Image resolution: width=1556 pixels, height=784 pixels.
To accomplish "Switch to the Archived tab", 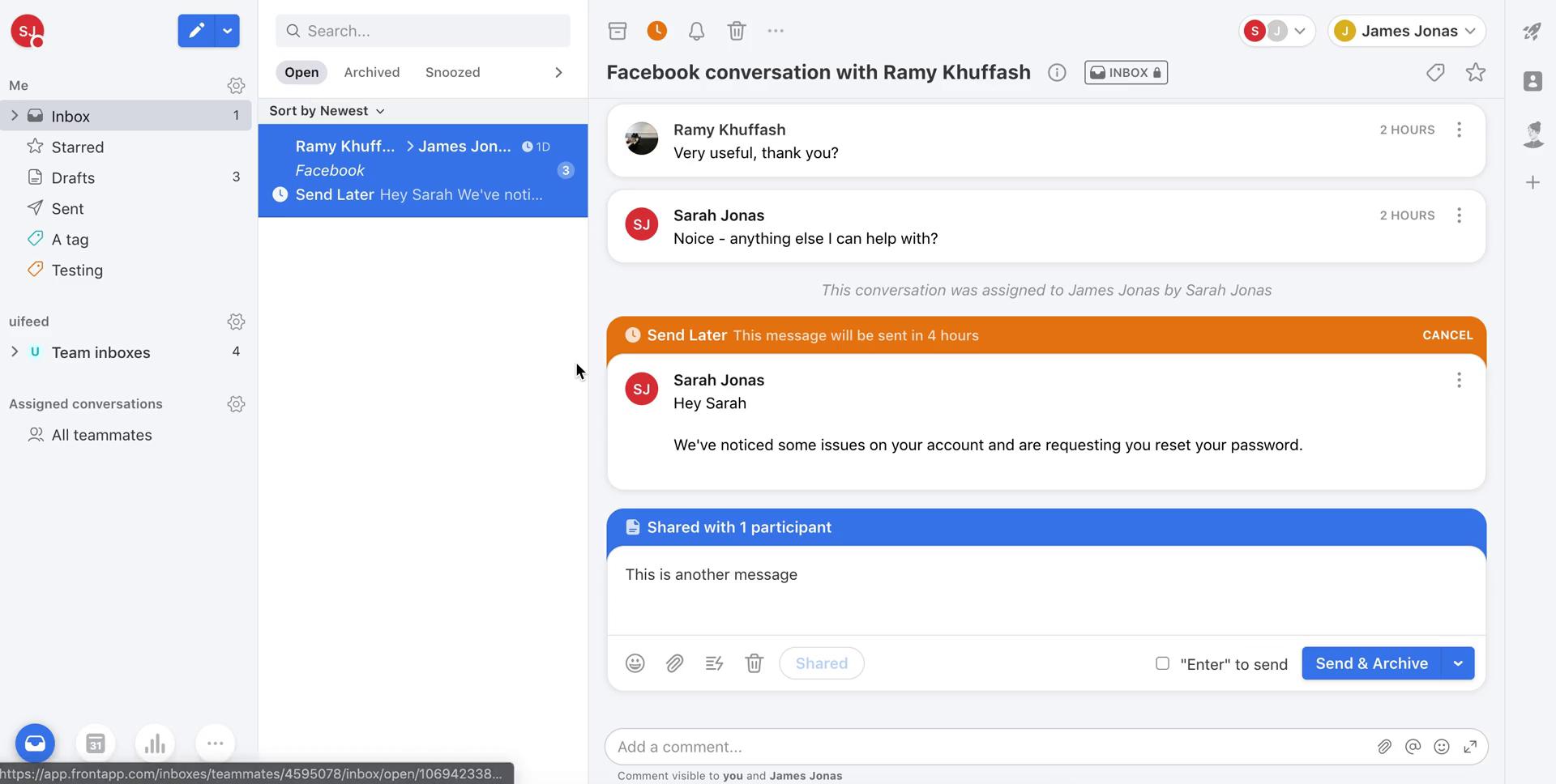I will (371, 72).
